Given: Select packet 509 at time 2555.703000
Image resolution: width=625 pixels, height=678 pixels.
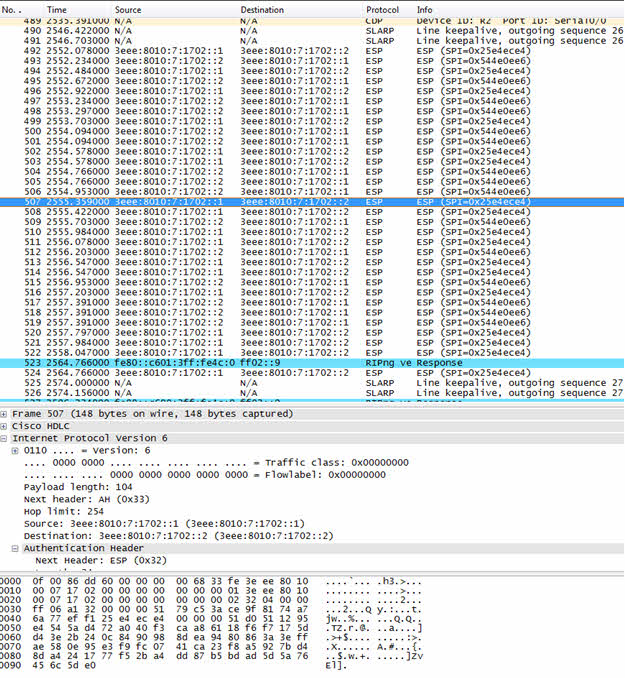Looking at the screenshot, I should (312, 222).
